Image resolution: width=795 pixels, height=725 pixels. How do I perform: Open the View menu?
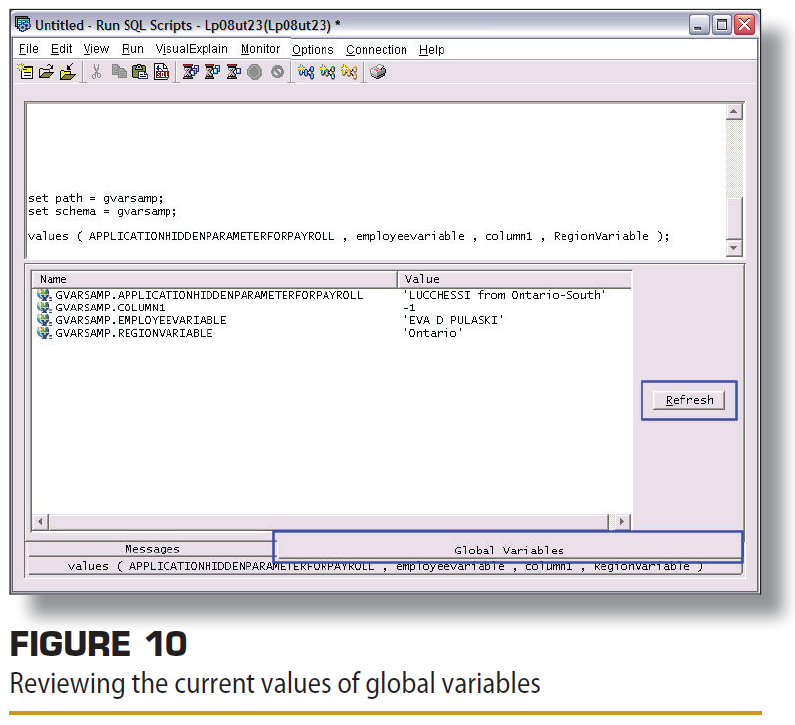tap(96, 49)
